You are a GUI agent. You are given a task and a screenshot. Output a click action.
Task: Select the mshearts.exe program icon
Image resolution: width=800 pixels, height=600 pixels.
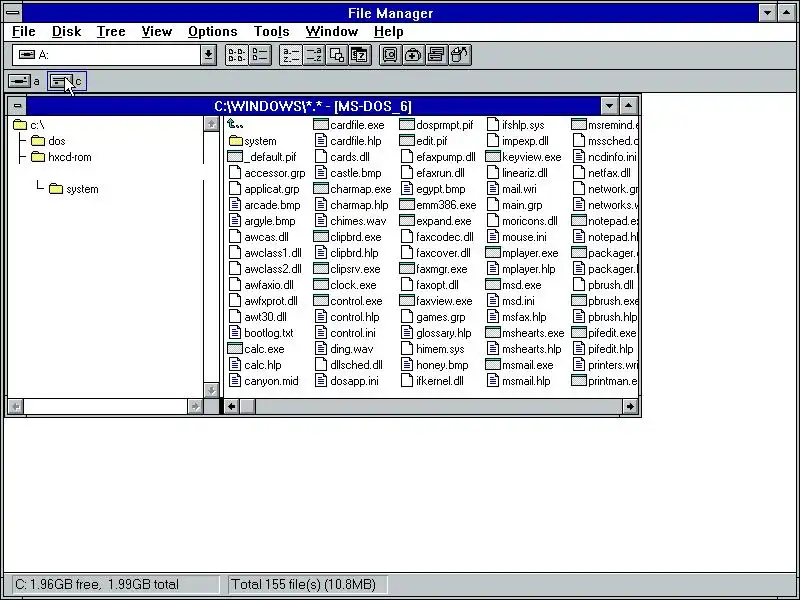click(x=492, y=333)
